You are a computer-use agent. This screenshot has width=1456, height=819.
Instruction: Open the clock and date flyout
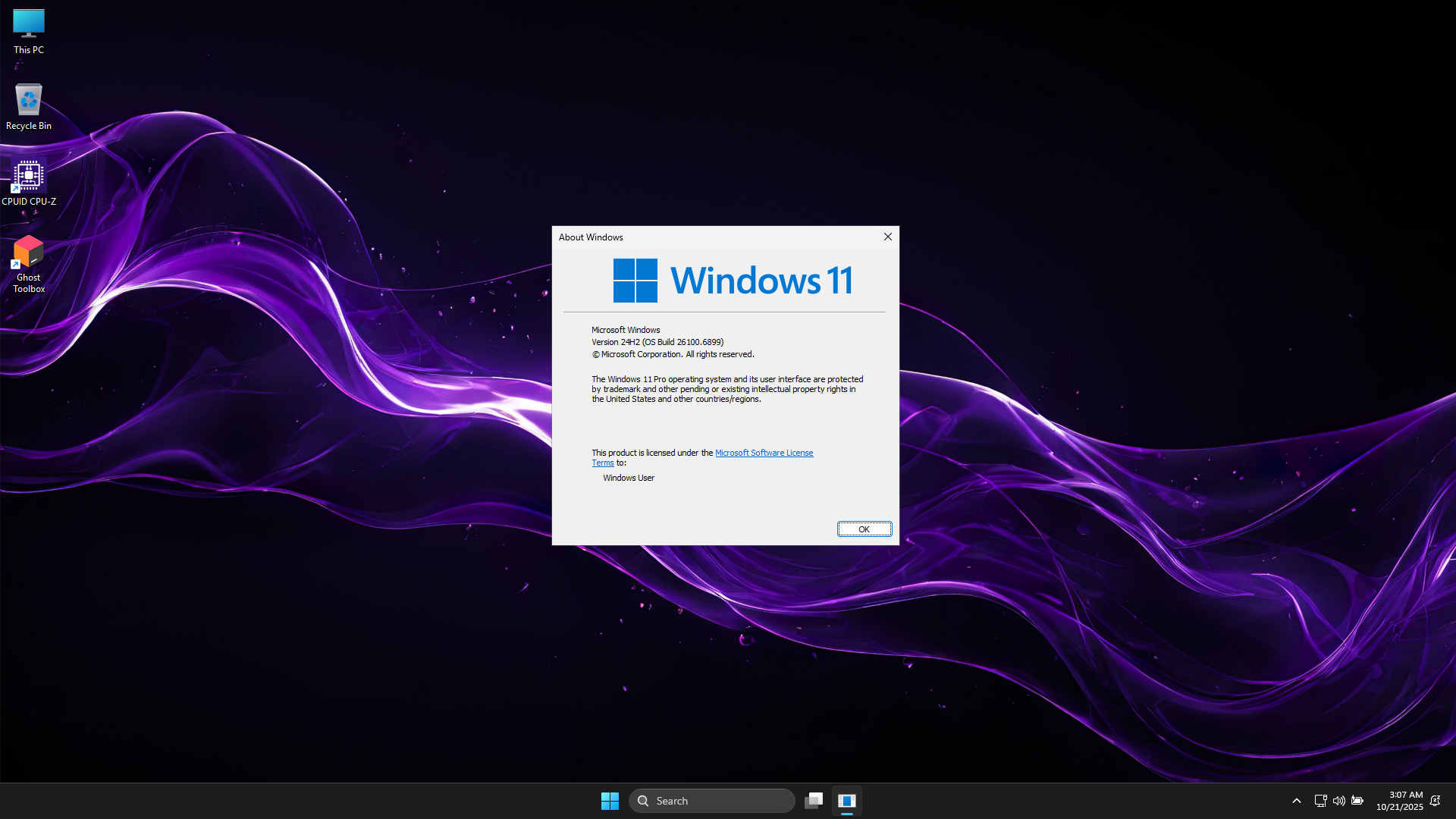(1400, 801)
